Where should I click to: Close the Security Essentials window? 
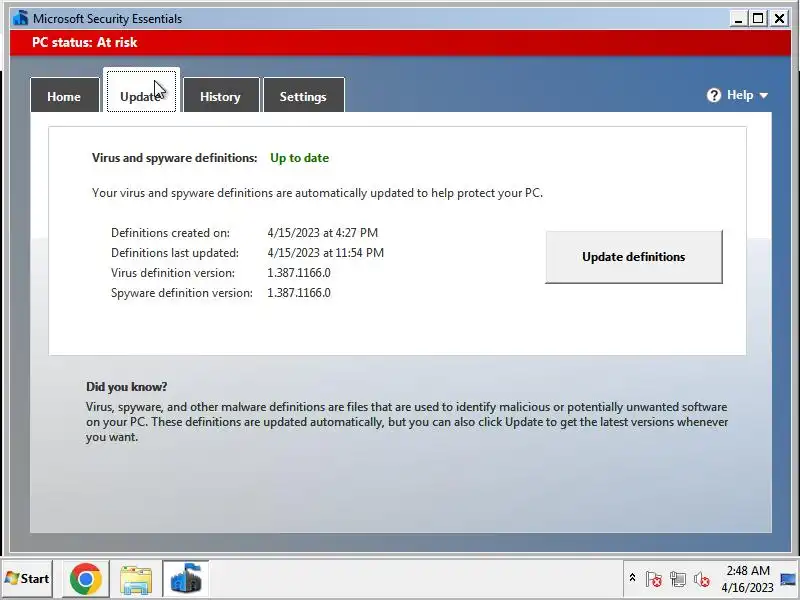point(779,19)
